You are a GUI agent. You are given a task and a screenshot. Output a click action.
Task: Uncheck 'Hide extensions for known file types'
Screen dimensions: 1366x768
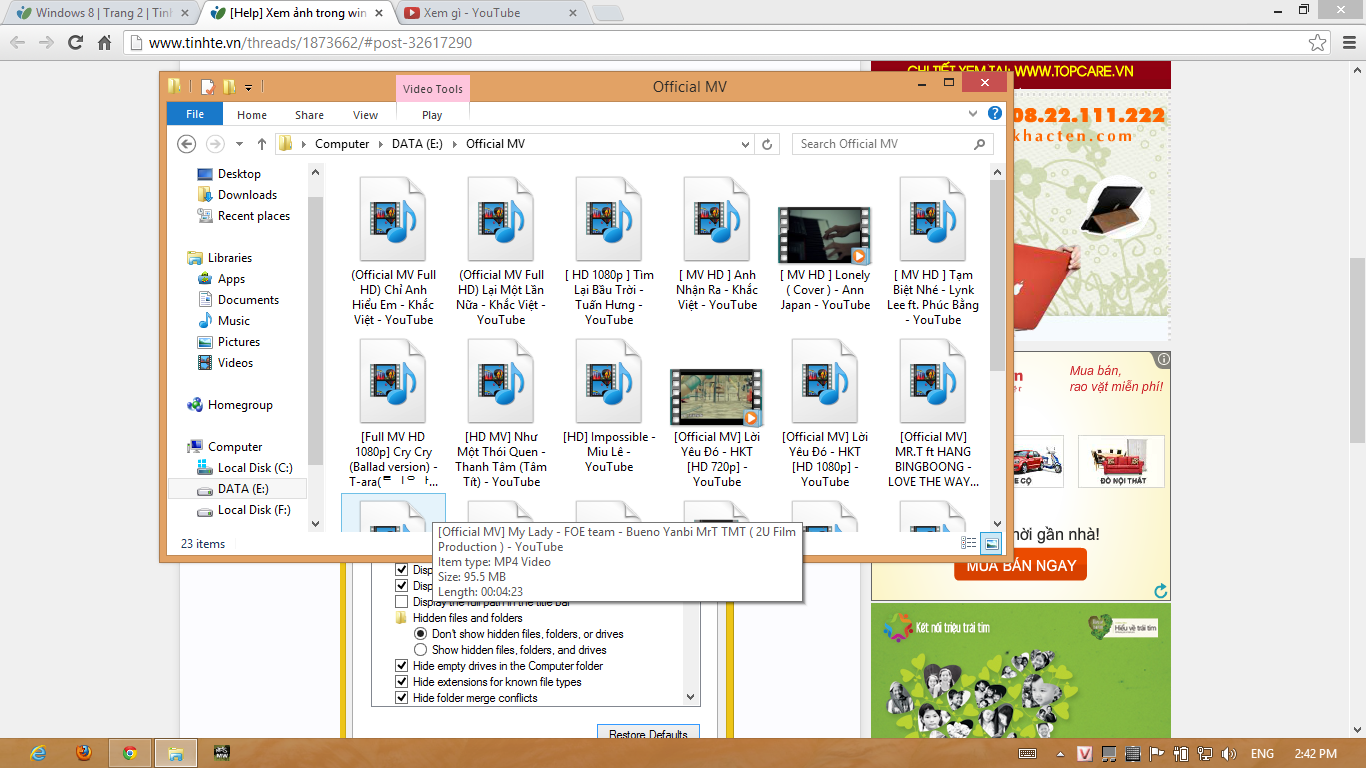coord(402,682)
